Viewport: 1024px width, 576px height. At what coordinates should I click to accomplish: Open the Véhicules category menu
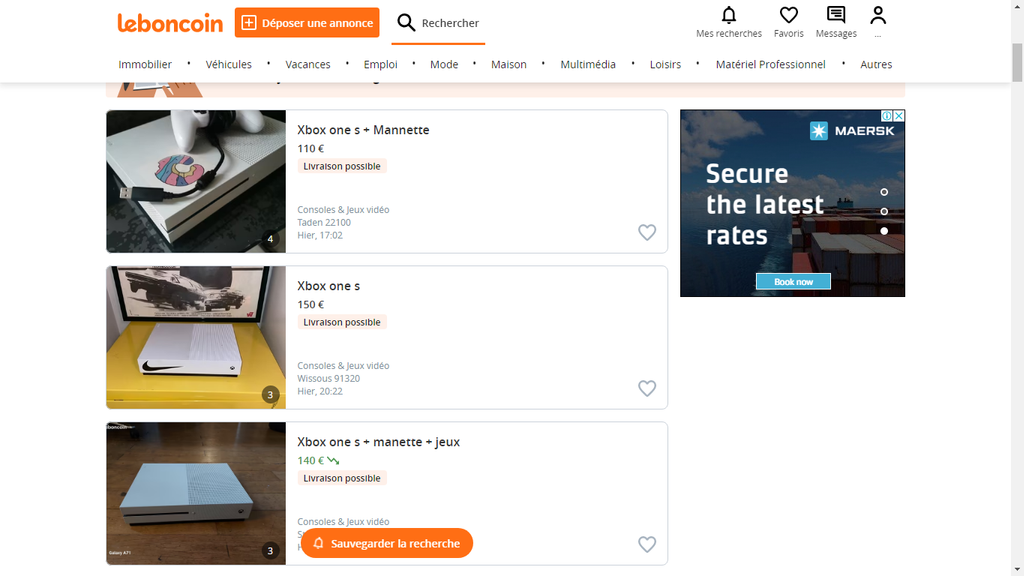(229, 64)
